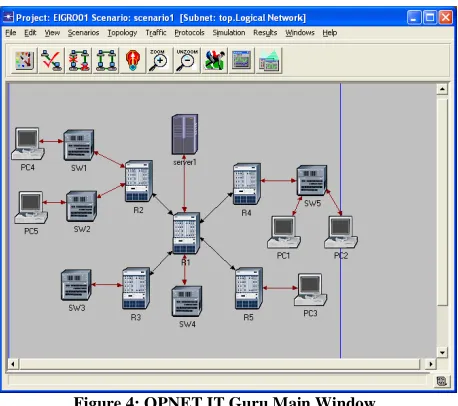The height and width of the screenshot is (406, 458).
Task: Click the vertical scrollbar thumb
Action: click(x=442, y=202)
